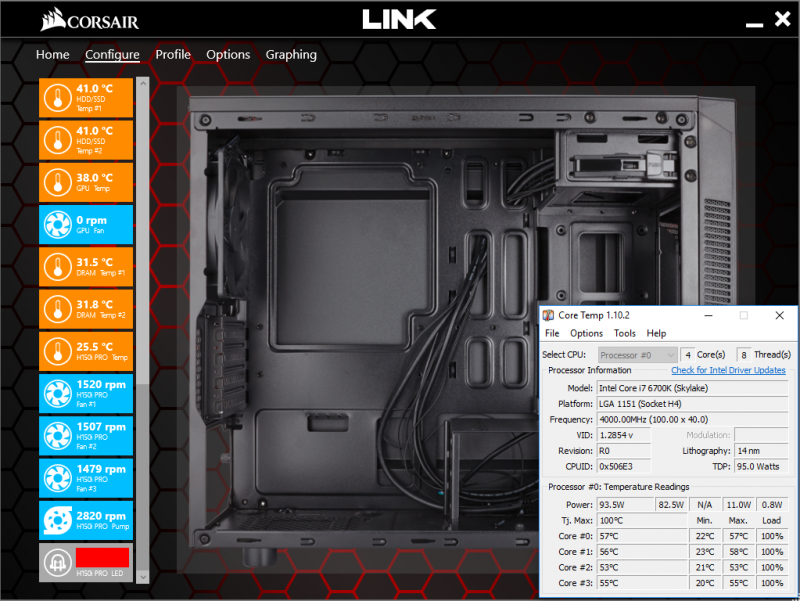Click the HDD/SSD Temp #1 thermometer icon

(x=58, y=98)
